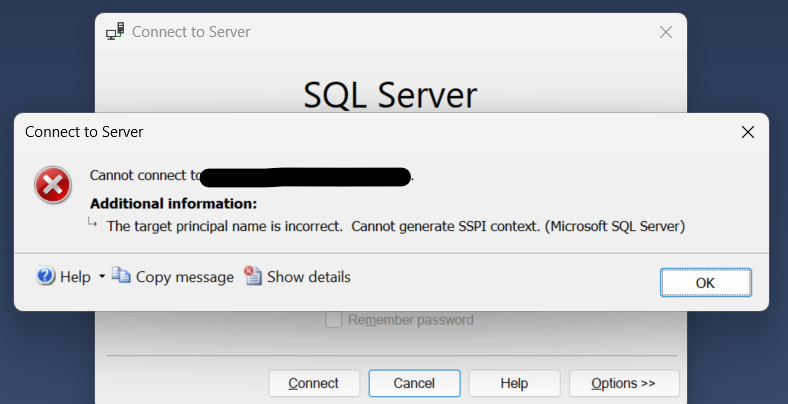
Task: Click the Show details icon
Action: point(253,275)
